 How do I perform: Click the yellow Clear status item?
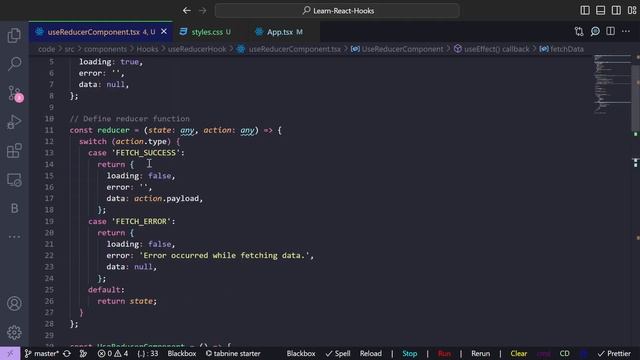519,353
